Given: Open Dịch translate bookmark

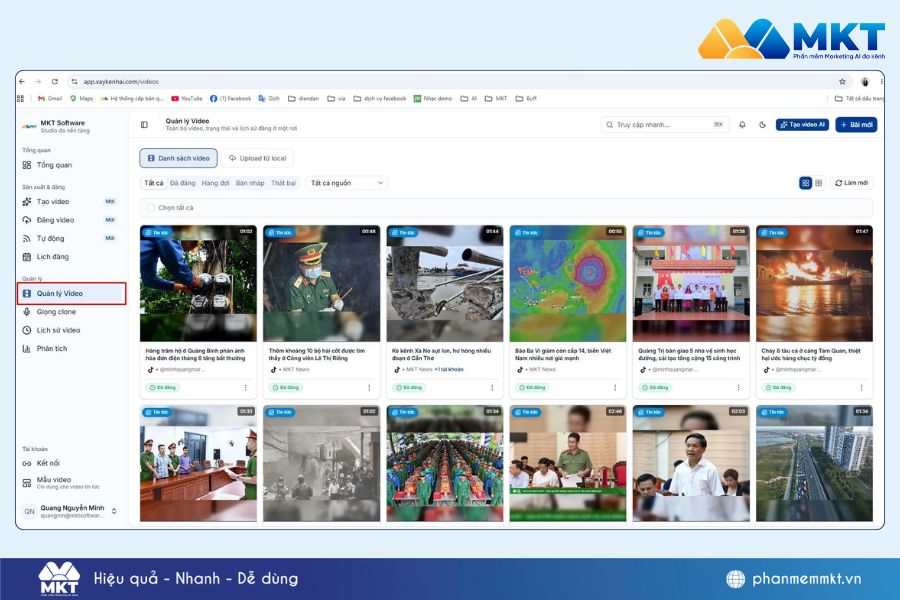Looking at the screenshot, I should (269, 99).
